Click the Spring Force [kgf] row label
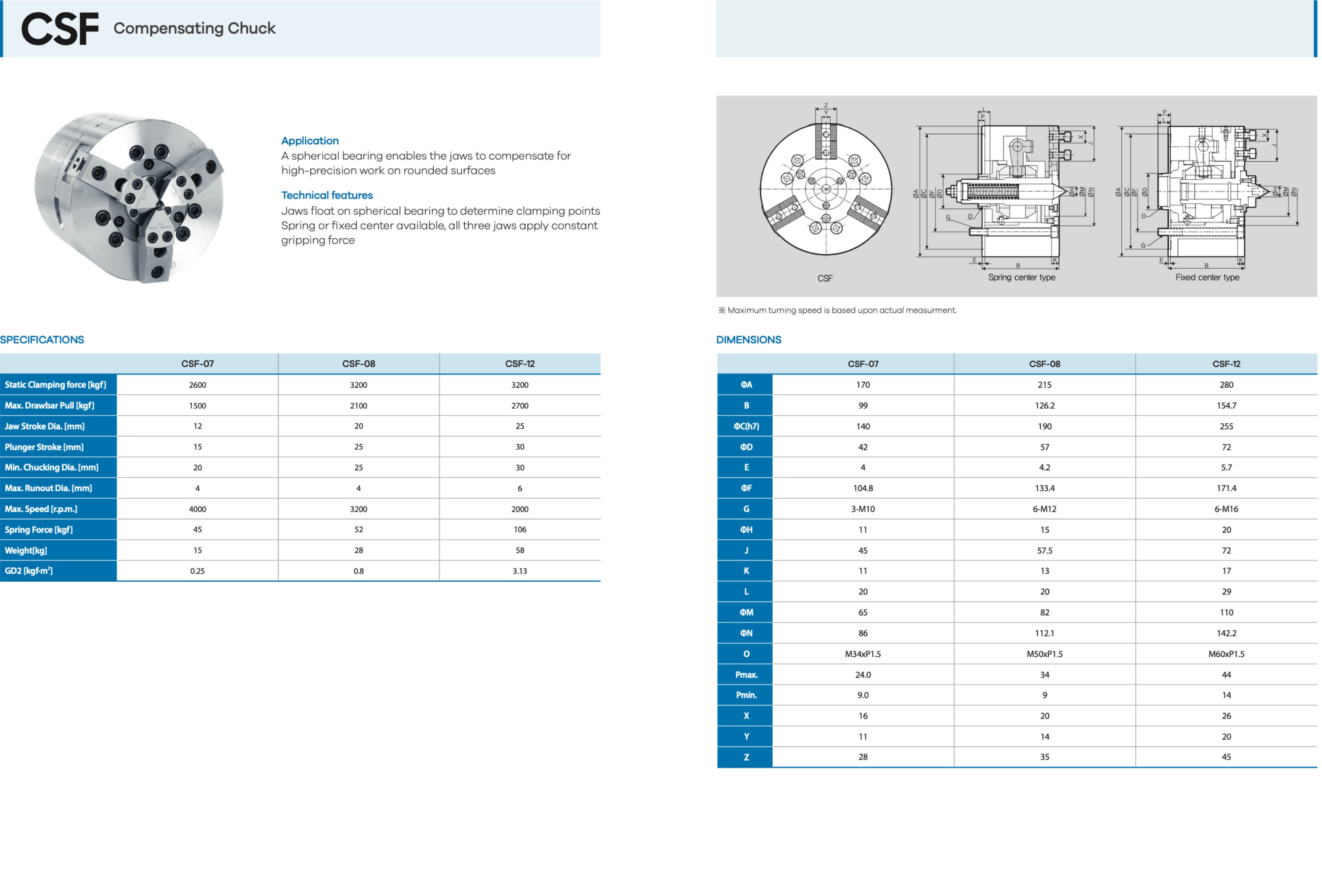 point(38,530)
